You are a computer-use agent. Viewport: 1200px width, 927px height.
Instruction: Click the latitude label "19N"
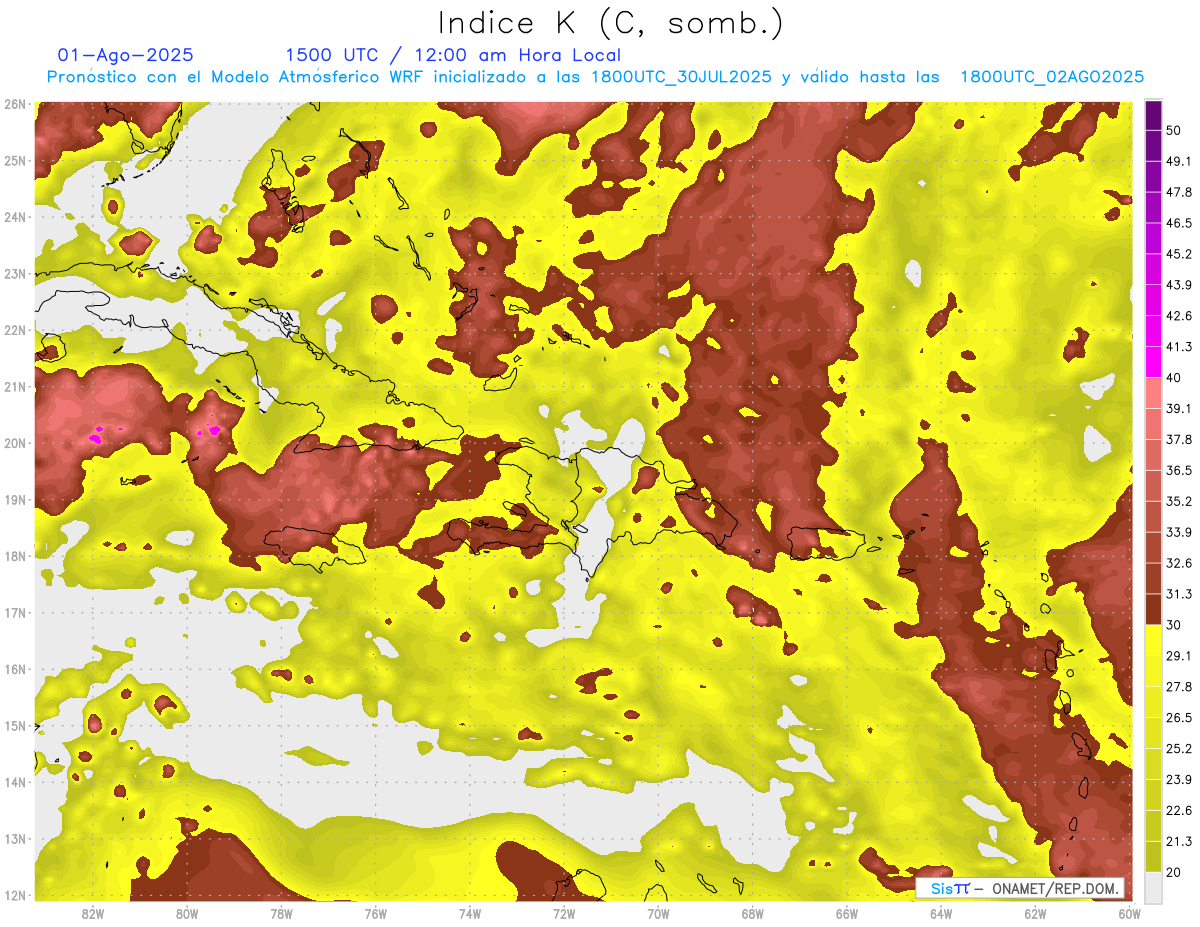(x=15, y=499)
